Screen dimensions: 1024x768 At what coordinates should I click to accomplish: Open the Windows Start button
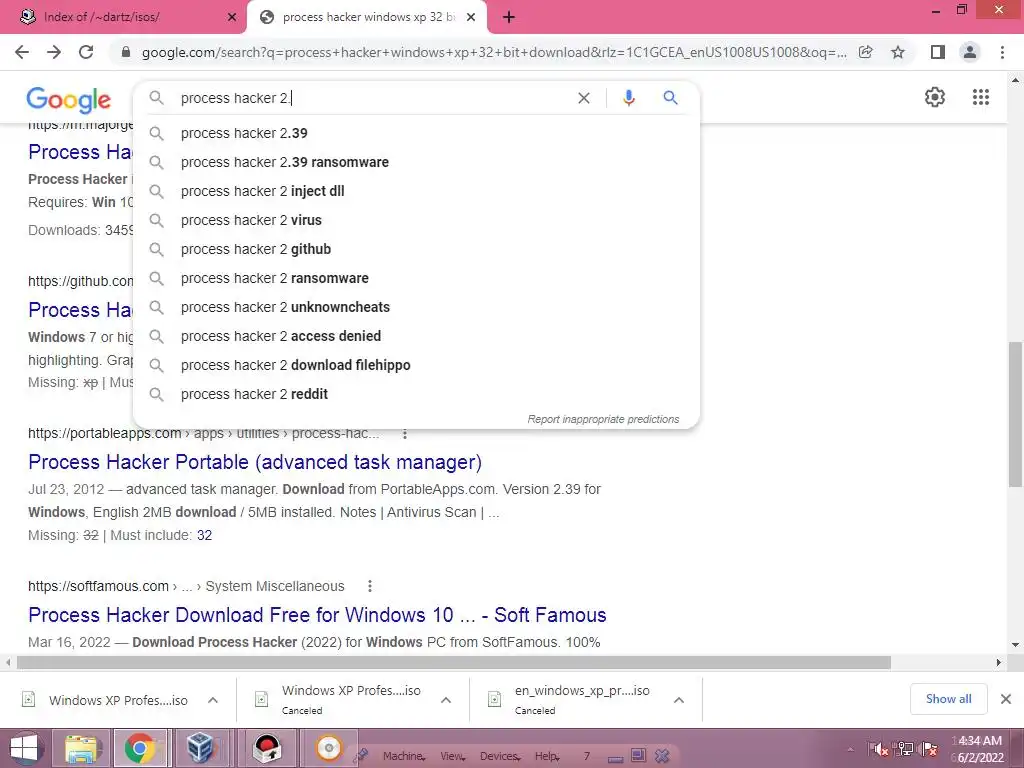click(24, 748)
